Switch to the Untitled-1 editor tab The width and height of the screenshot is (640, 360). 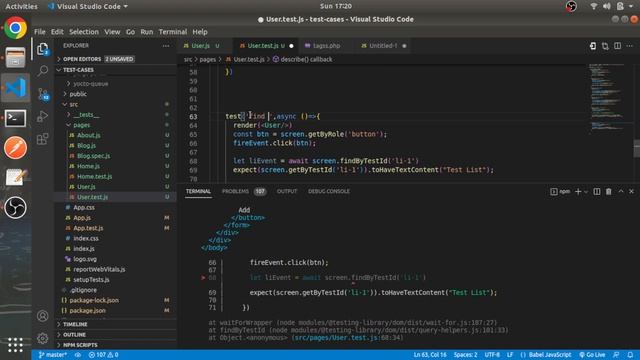383,46
